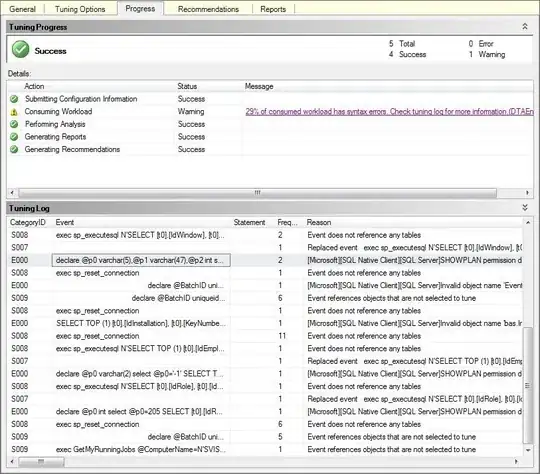Screen dimensions: 540x474
Task: Click the green check beside Generating Reports
Action: tap(14, 137)
